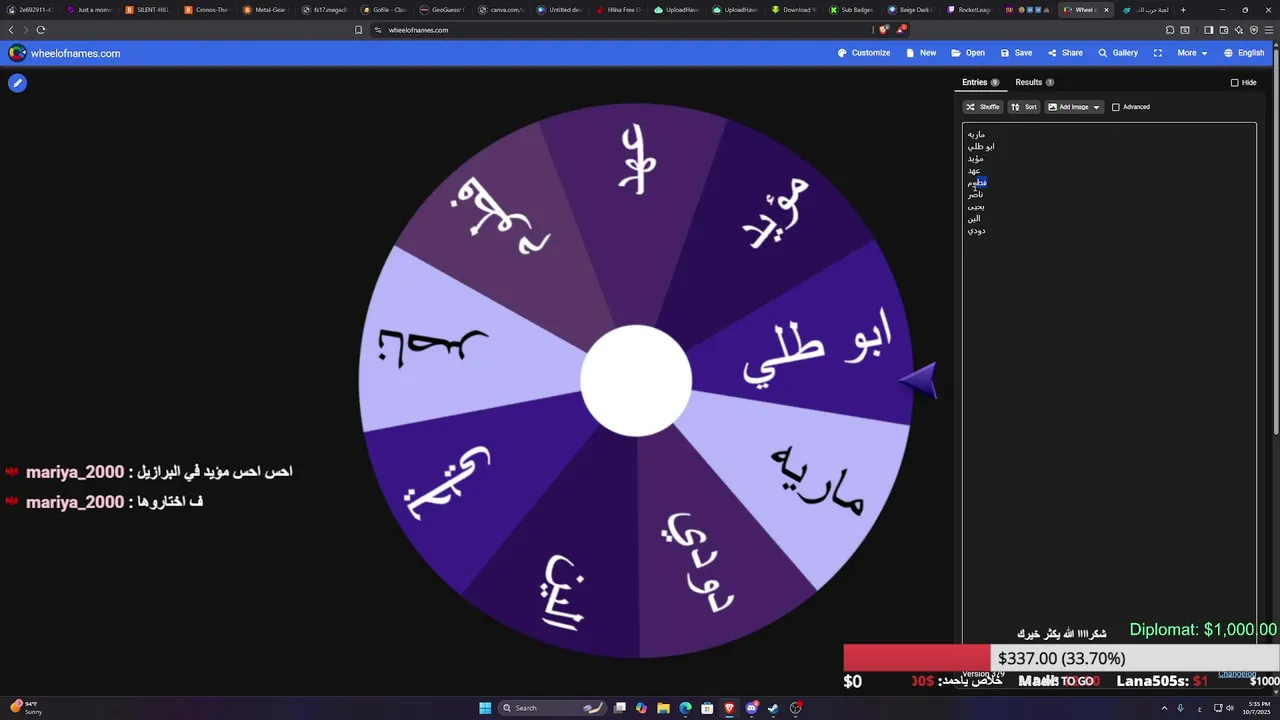1280x720 pixels.
Task: Open Microsoft Edge from taskbar
Action: (685, 708)
